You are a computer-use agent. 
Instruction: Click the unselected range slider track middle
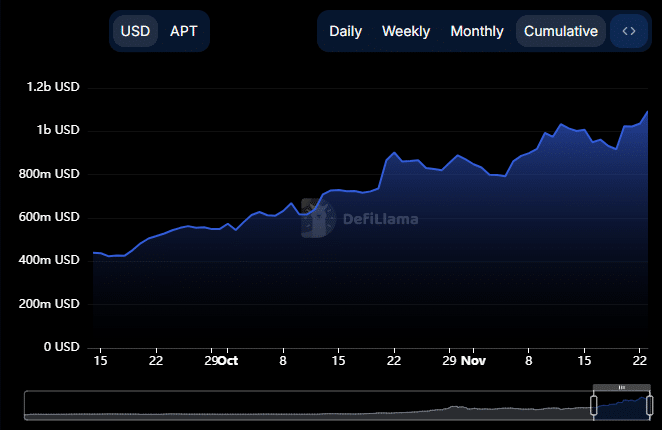300,404
